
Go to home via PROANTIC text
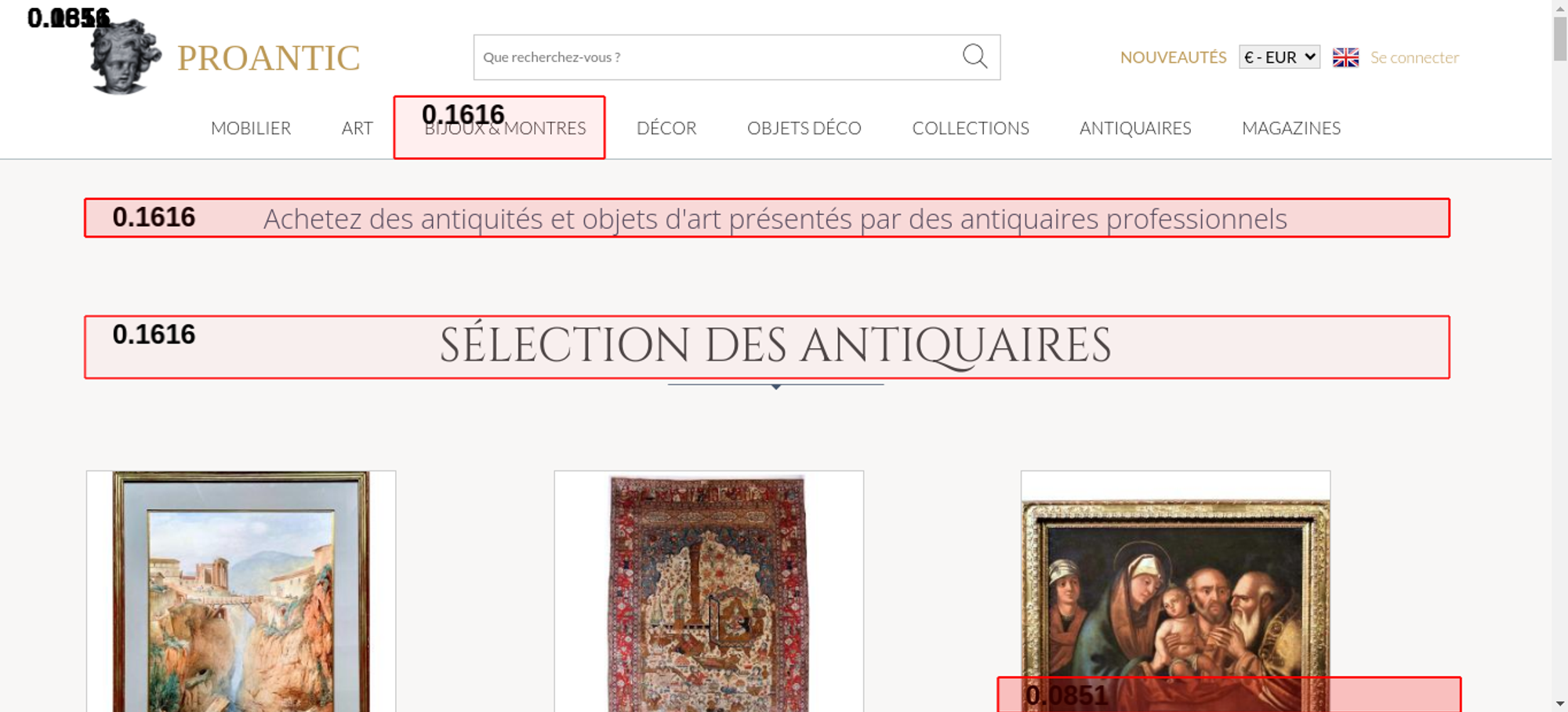(268, 58)
